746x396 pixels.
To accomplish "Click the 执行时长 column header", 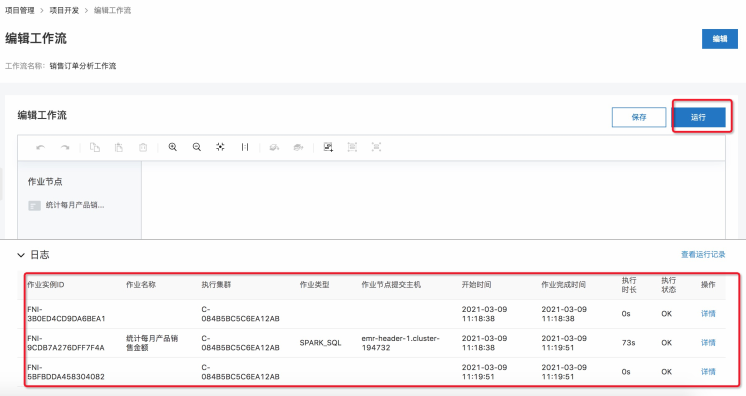I will point(629,285).
